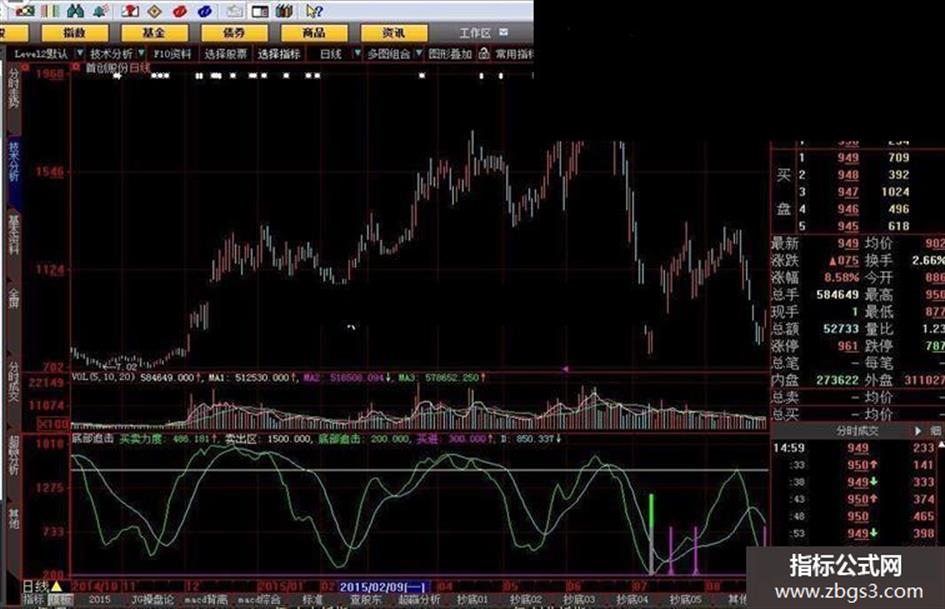
Task: Click the 总手 value 584649
Action: [838, 295]
